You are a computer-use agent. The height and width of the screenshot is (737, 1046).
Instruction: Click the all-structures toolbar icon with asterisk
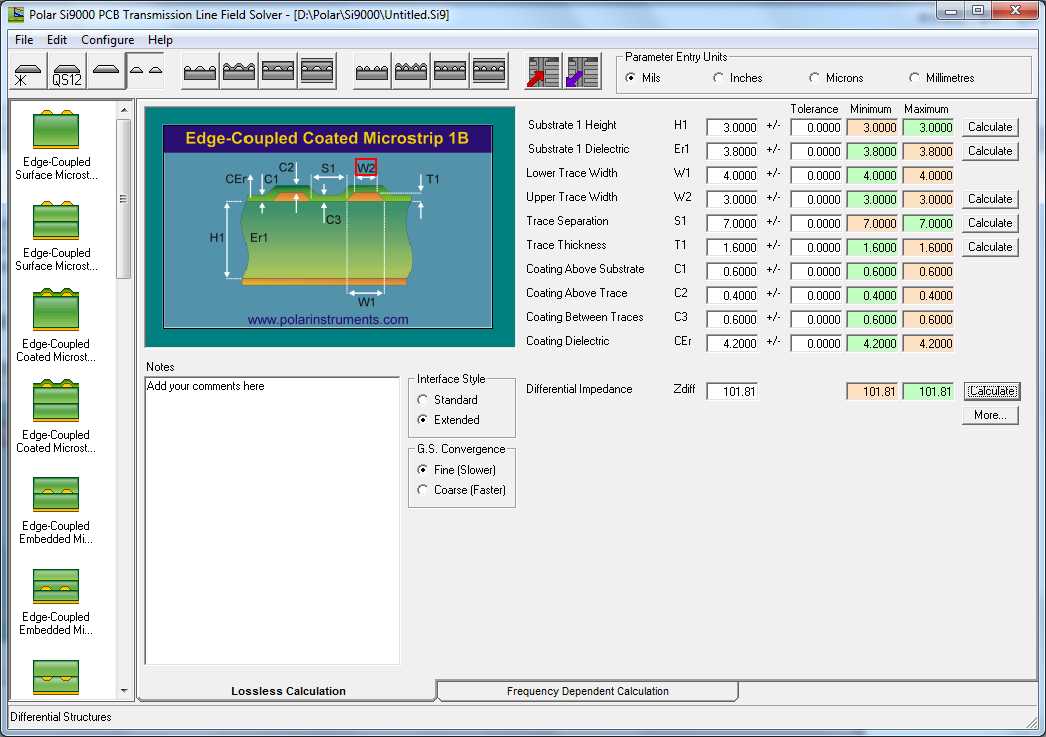[29, 71]
